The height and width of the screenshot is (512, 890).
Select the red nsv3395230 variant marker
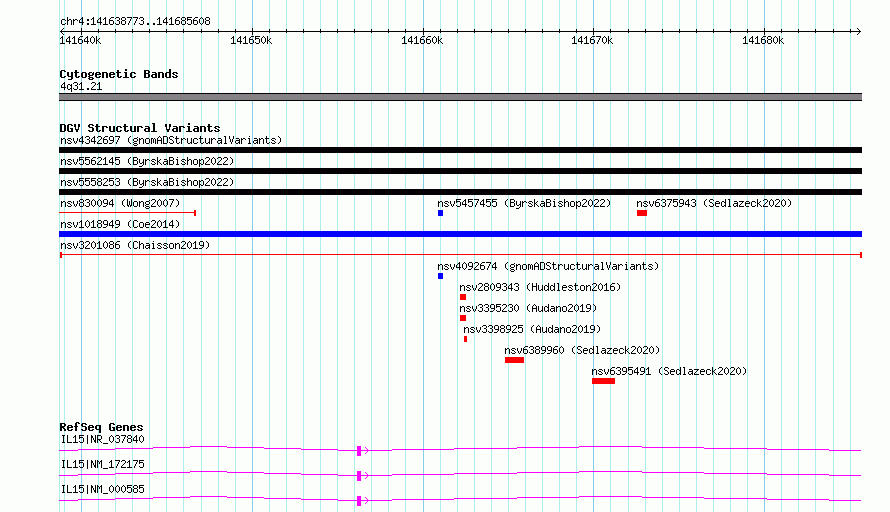pos(463,318)
